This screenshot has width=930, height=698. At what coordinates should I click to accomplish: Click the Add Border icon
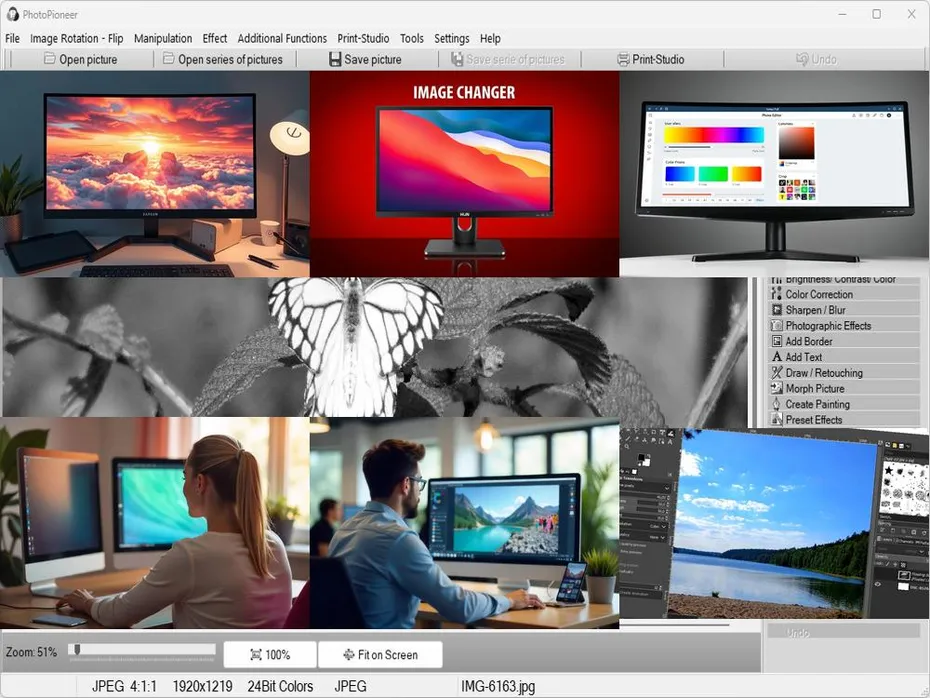(776, 342)
